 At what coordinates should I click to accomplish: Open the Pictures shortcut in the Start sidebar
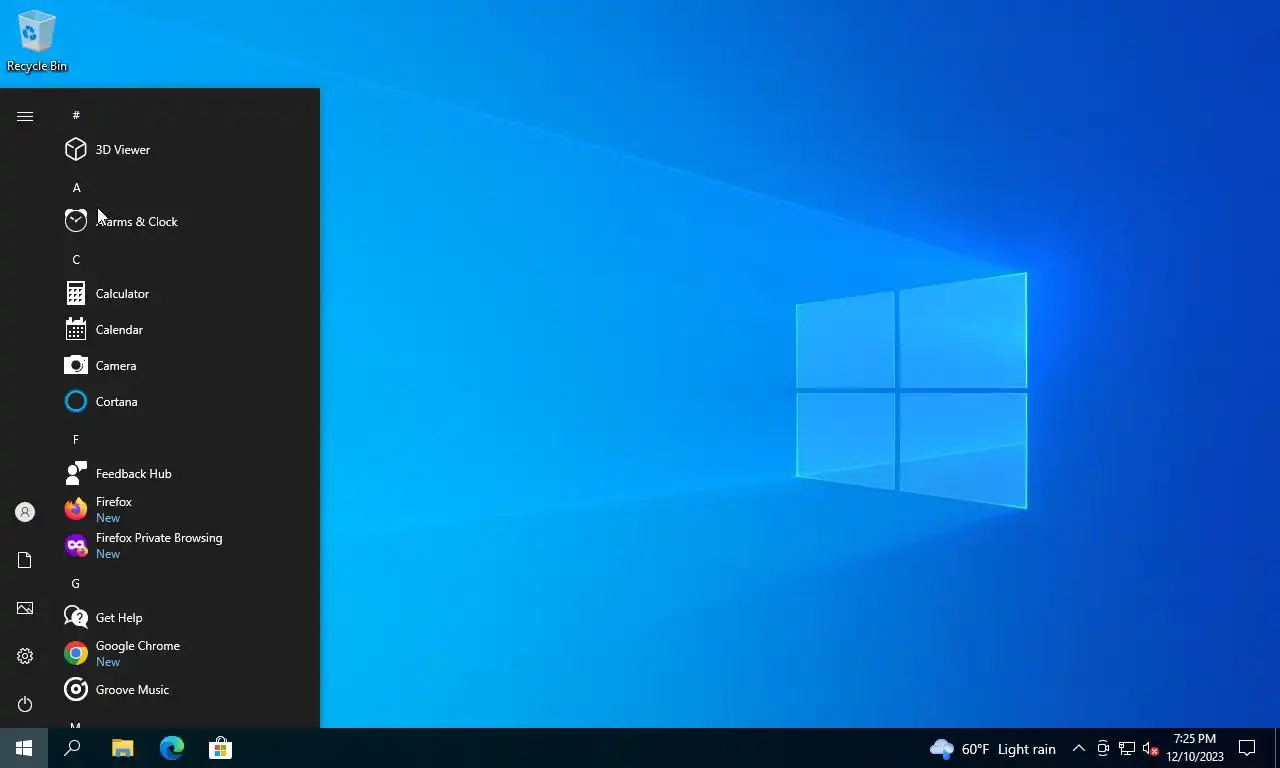click(x=25, y=608)
